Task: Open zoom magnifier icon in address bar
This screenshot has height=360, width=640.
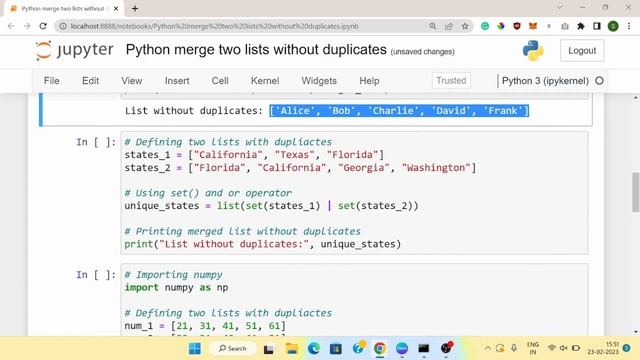Action: 433,26
